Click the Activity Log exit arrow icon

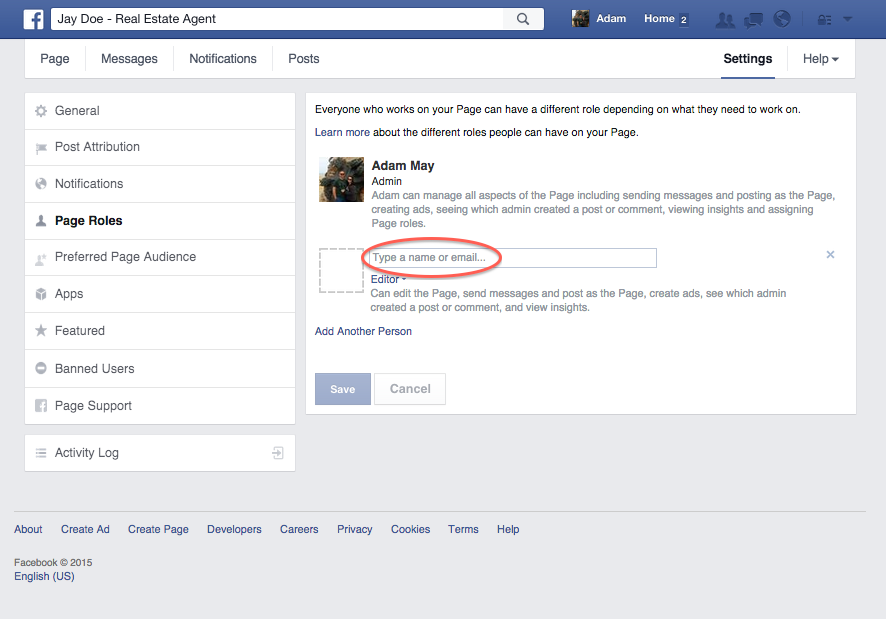point(277,453)
